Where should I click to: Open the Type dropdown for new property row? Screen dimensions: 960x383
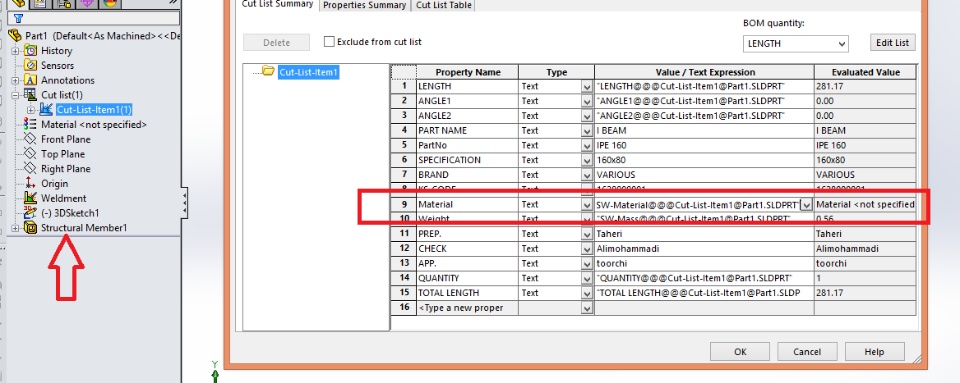[587, 308]
